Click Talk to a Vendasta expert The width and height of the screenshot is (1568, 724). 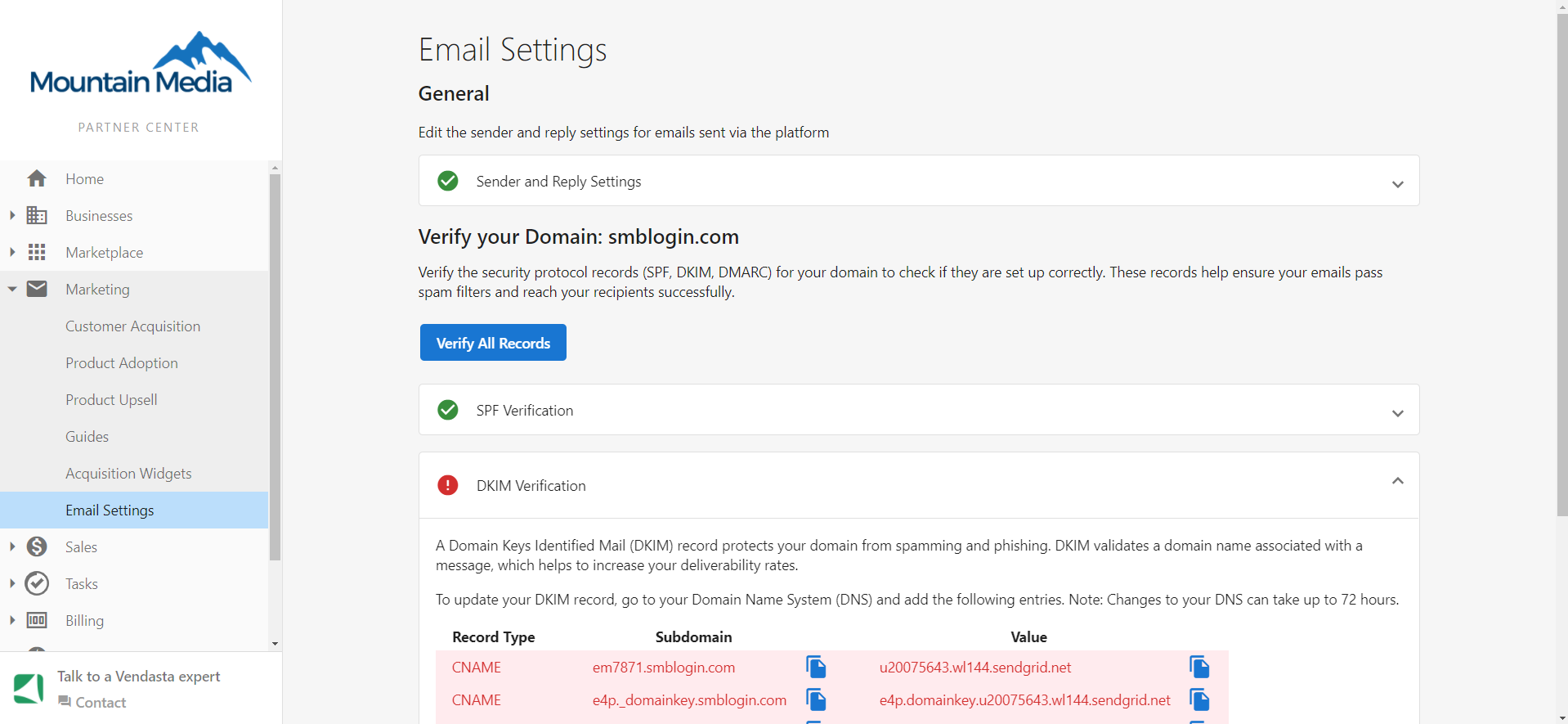(x=139, y=676)
